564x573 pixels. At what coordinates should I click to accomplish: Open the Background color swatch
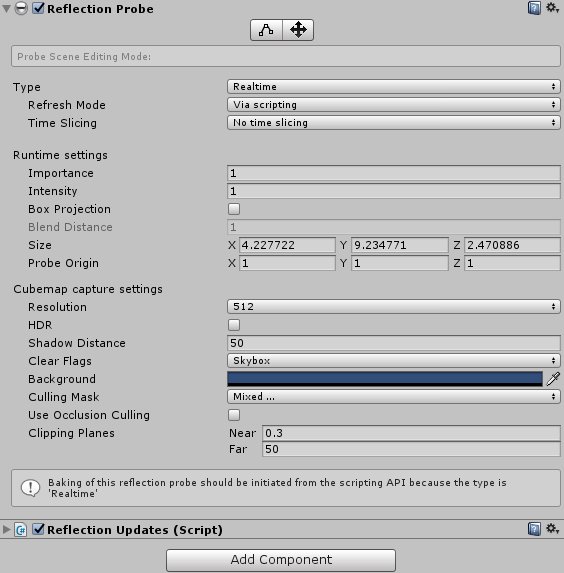(385, 379)
